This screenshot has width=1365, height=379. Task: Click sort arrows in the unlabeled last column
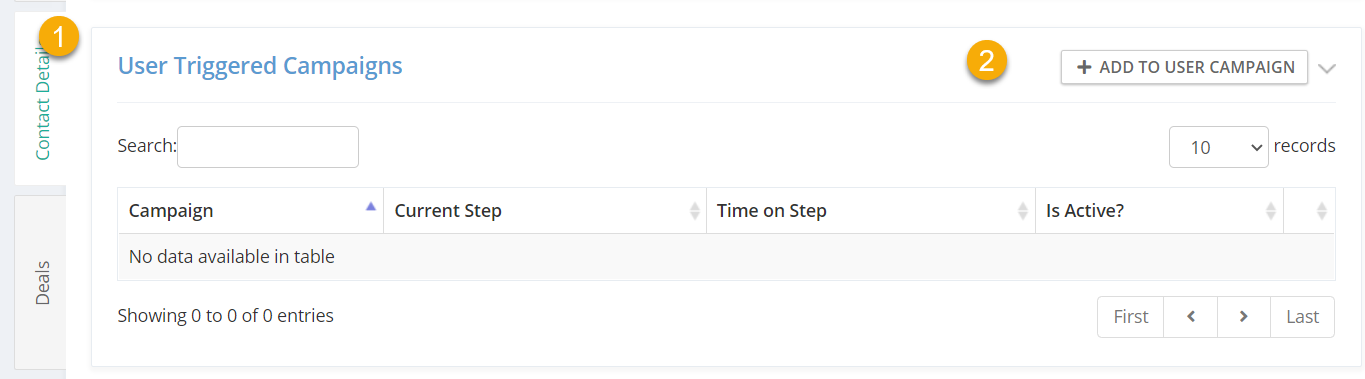[x=1321, y=211]
